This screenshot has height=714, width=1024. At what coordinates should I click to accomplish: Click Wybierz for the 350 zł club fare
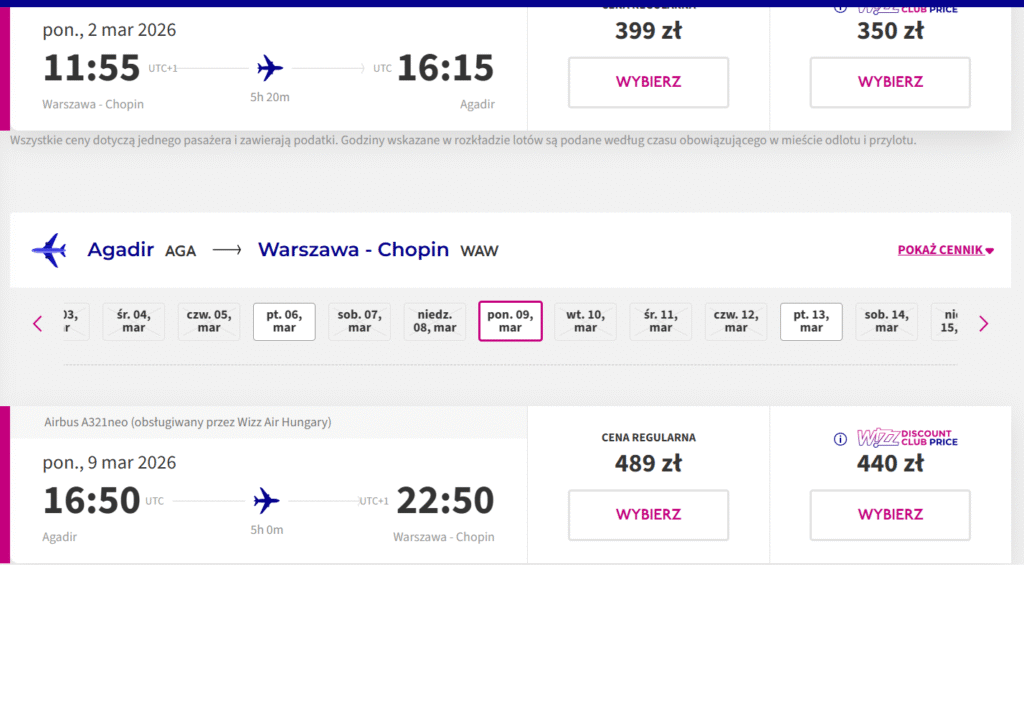click(x=890, y=82)
